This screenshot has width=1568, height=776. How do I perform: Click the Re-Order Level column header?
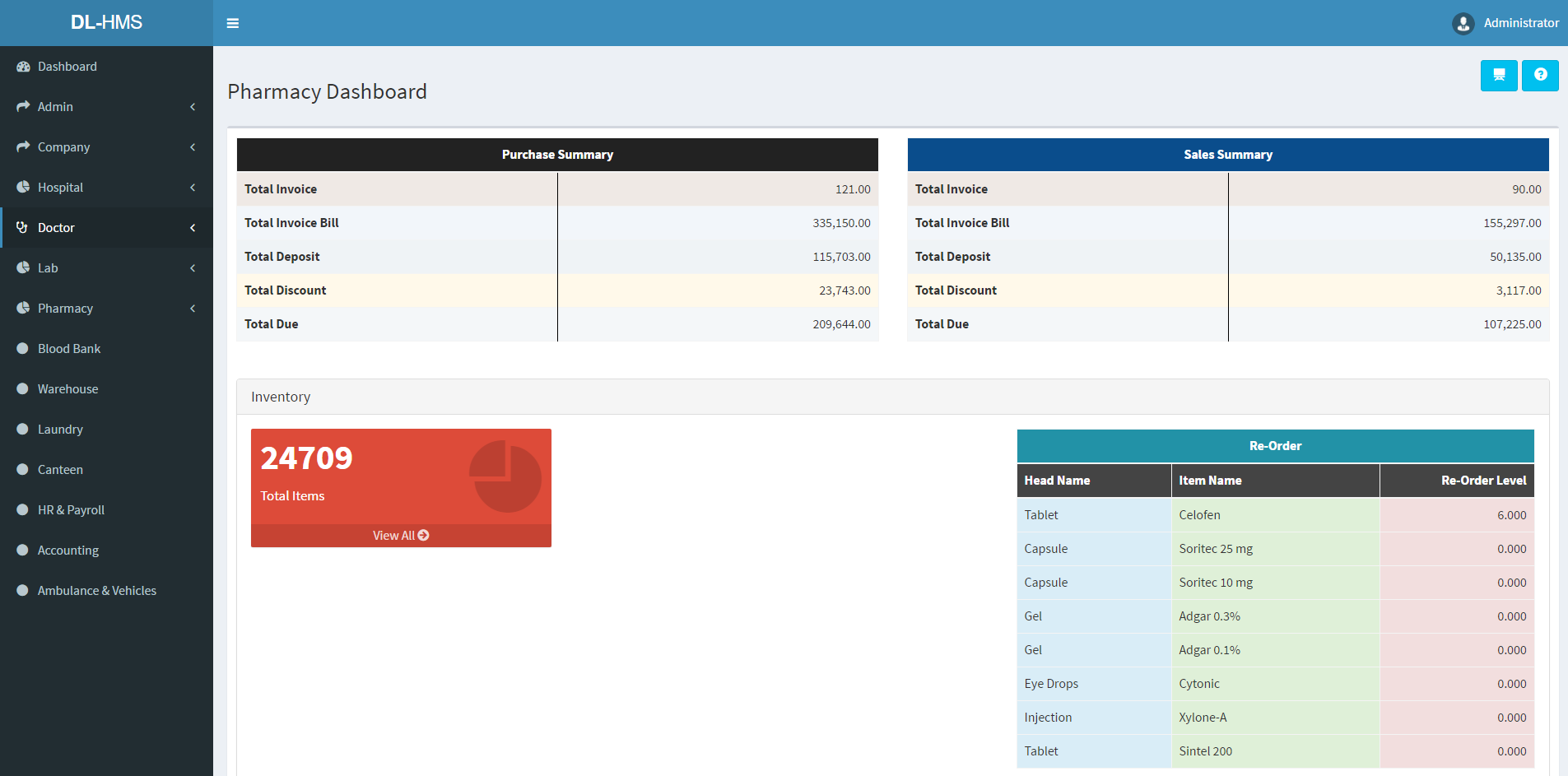coord(1482,481)
